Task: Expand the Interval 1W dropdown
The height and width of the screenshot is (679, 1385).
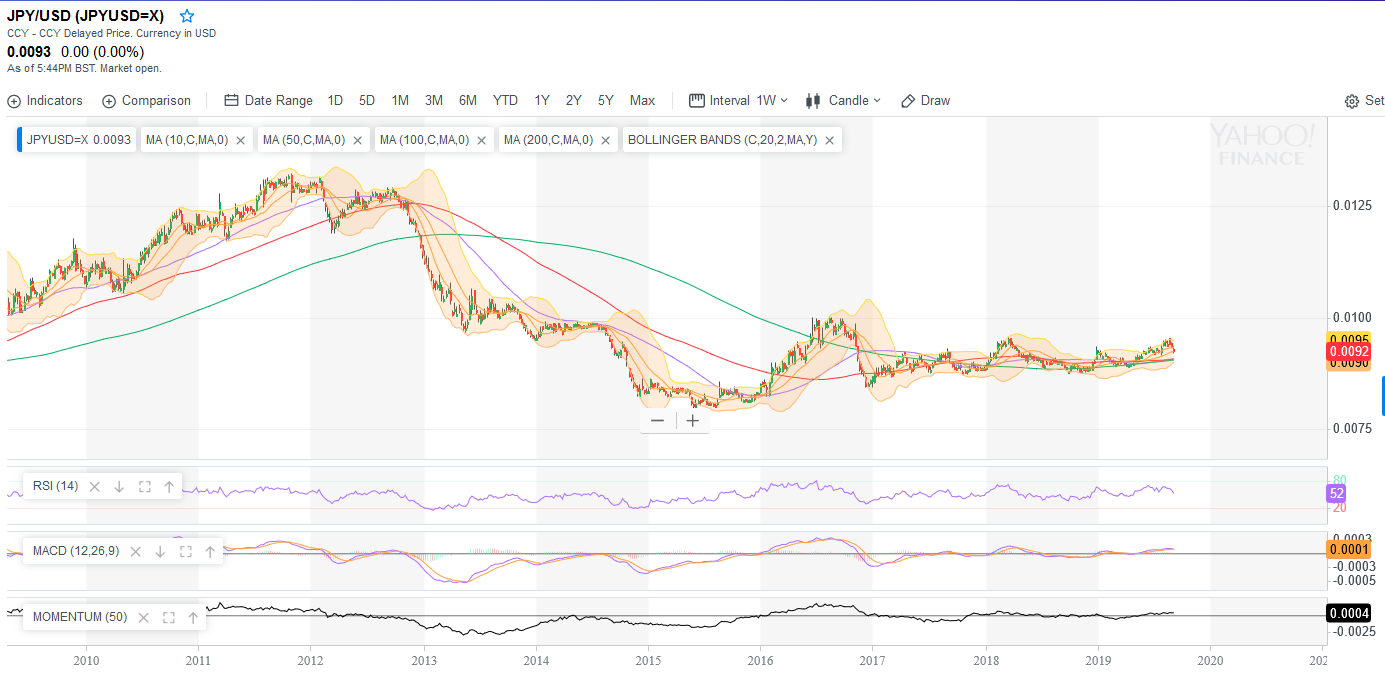Action: click(x=738, y=101)
